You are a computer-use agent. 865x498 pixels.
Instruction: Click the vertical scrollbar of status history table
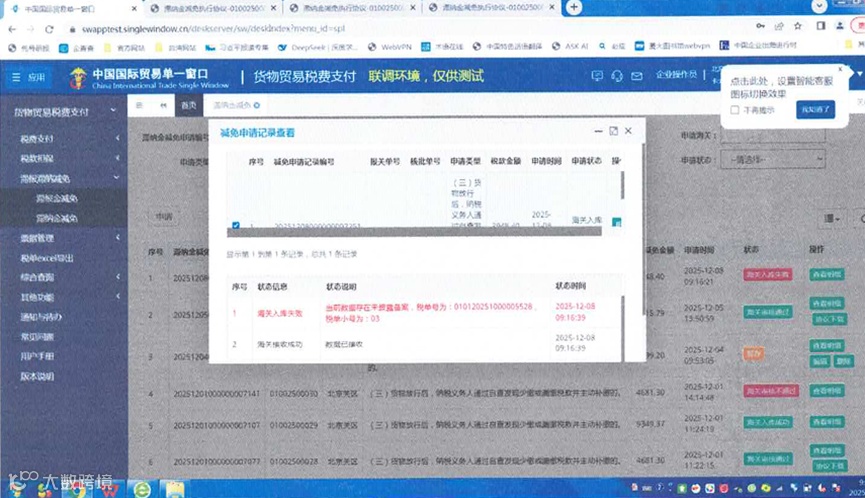click(623, 329)
